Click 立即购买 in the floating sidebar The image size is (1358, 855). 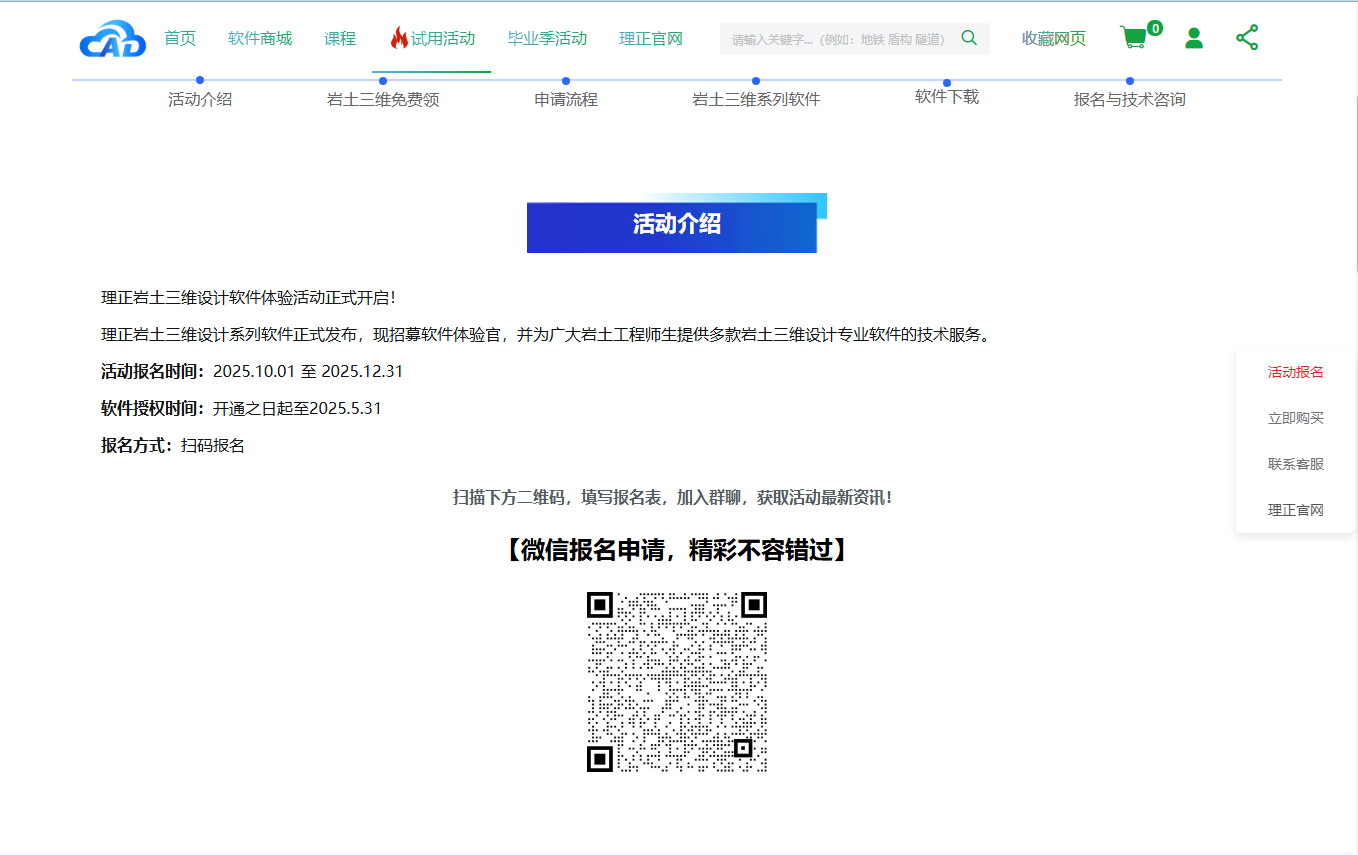tap(1295, 418)
